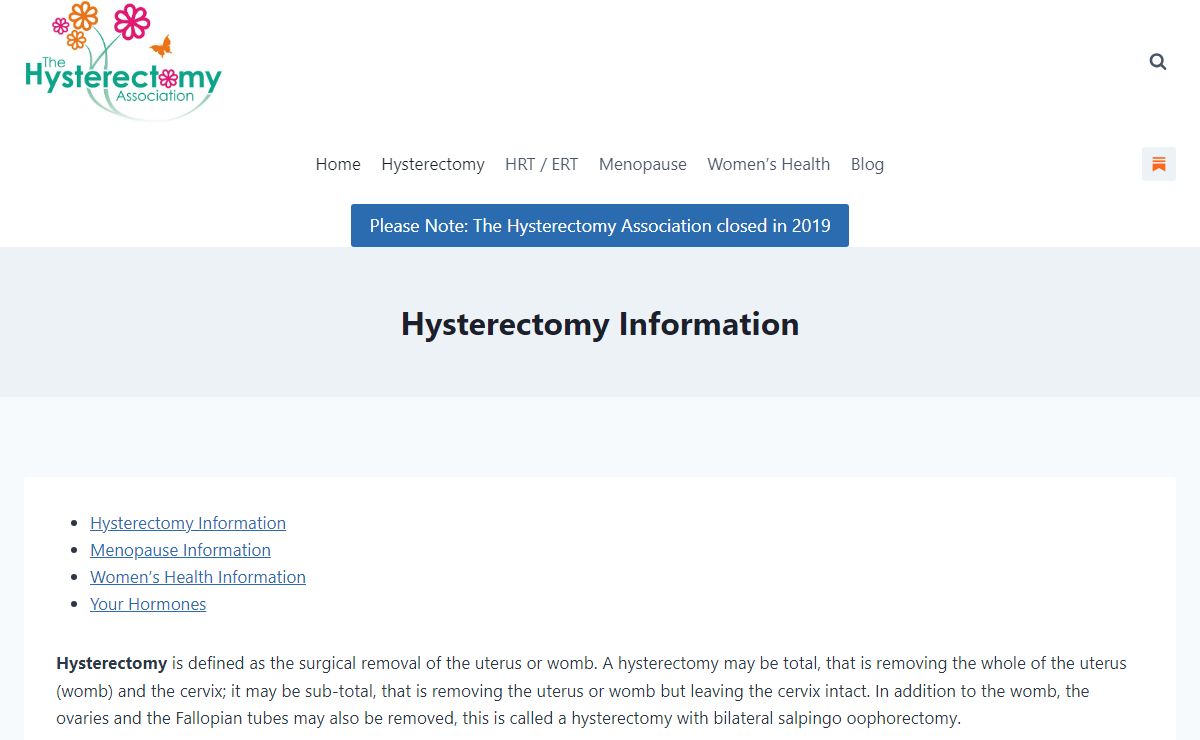
Task: Open the HRT / ERT menu item
Action: tap(541, 164)
